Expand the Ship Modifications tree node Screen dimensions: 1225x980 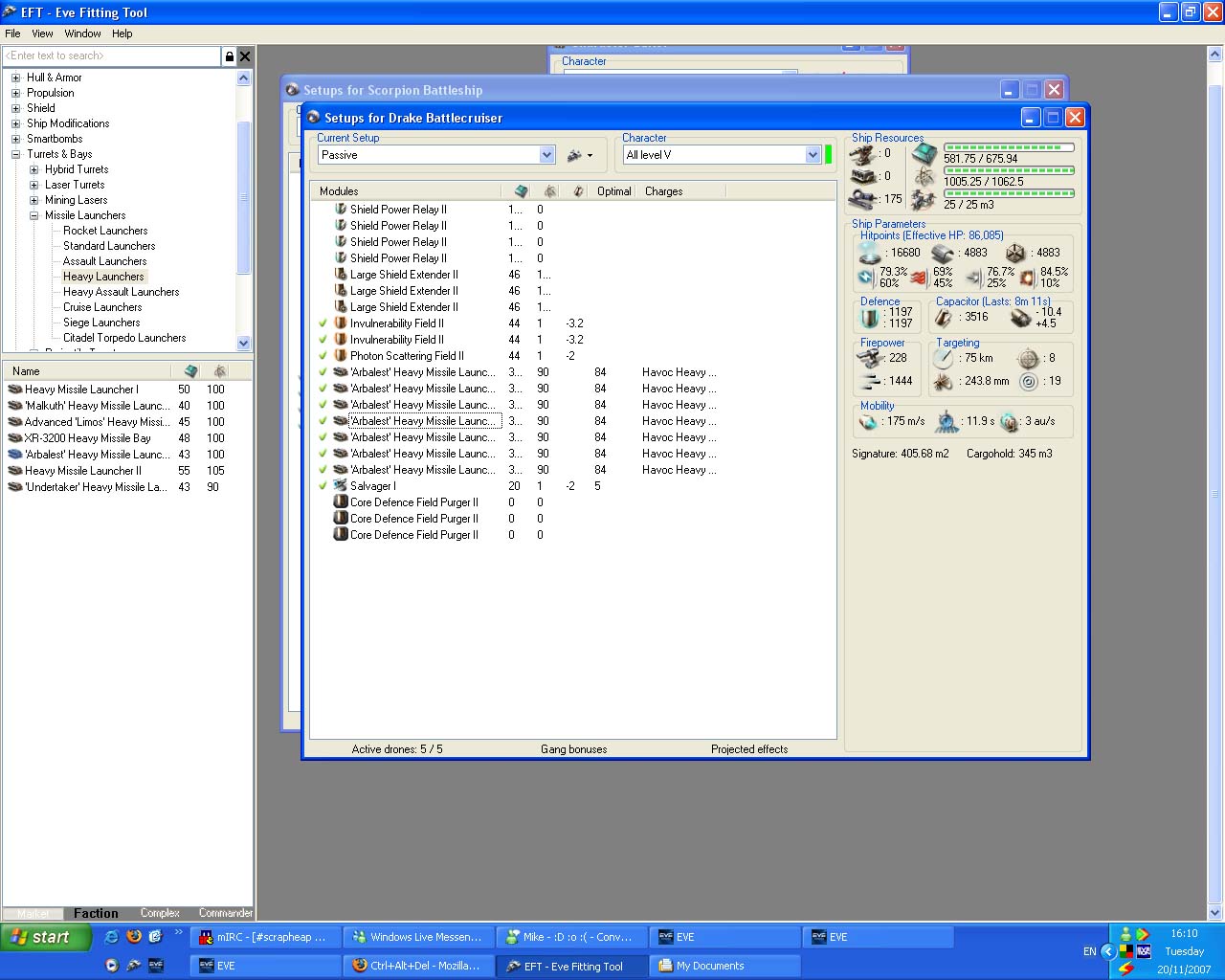(15, 124)
